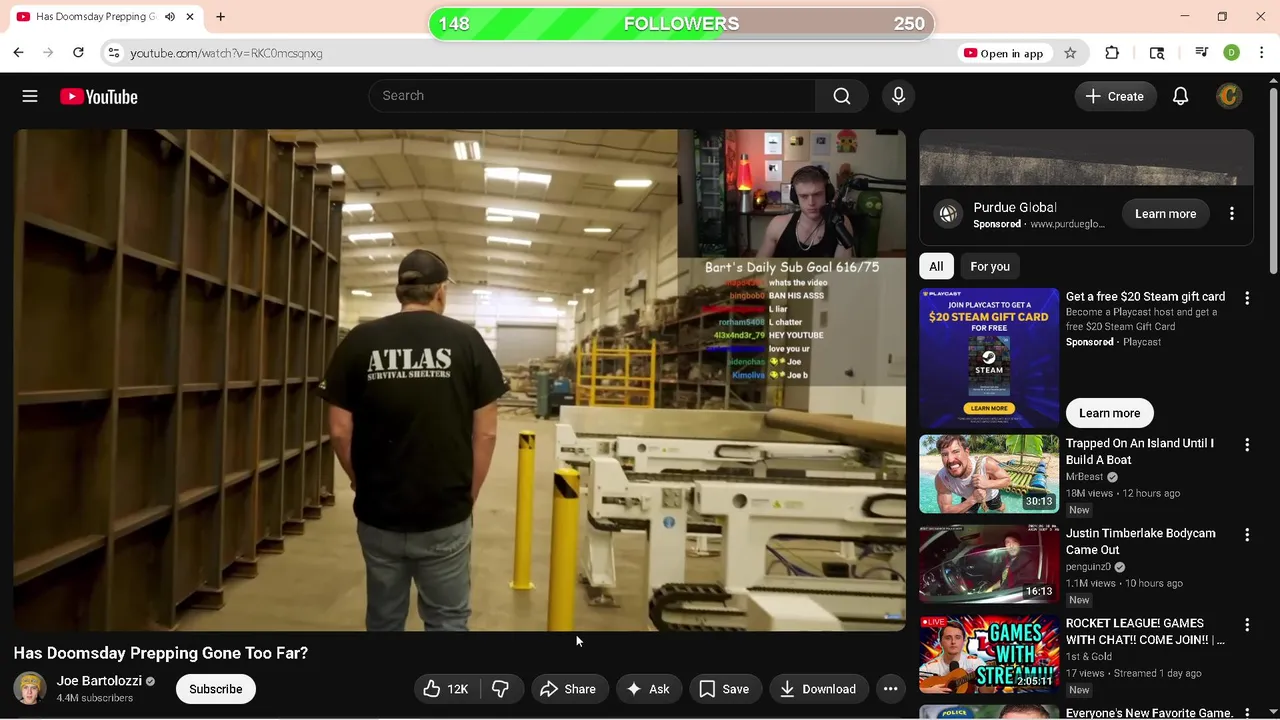
Task: Open options for Rocket League stream
Action: click(1247, 625)
